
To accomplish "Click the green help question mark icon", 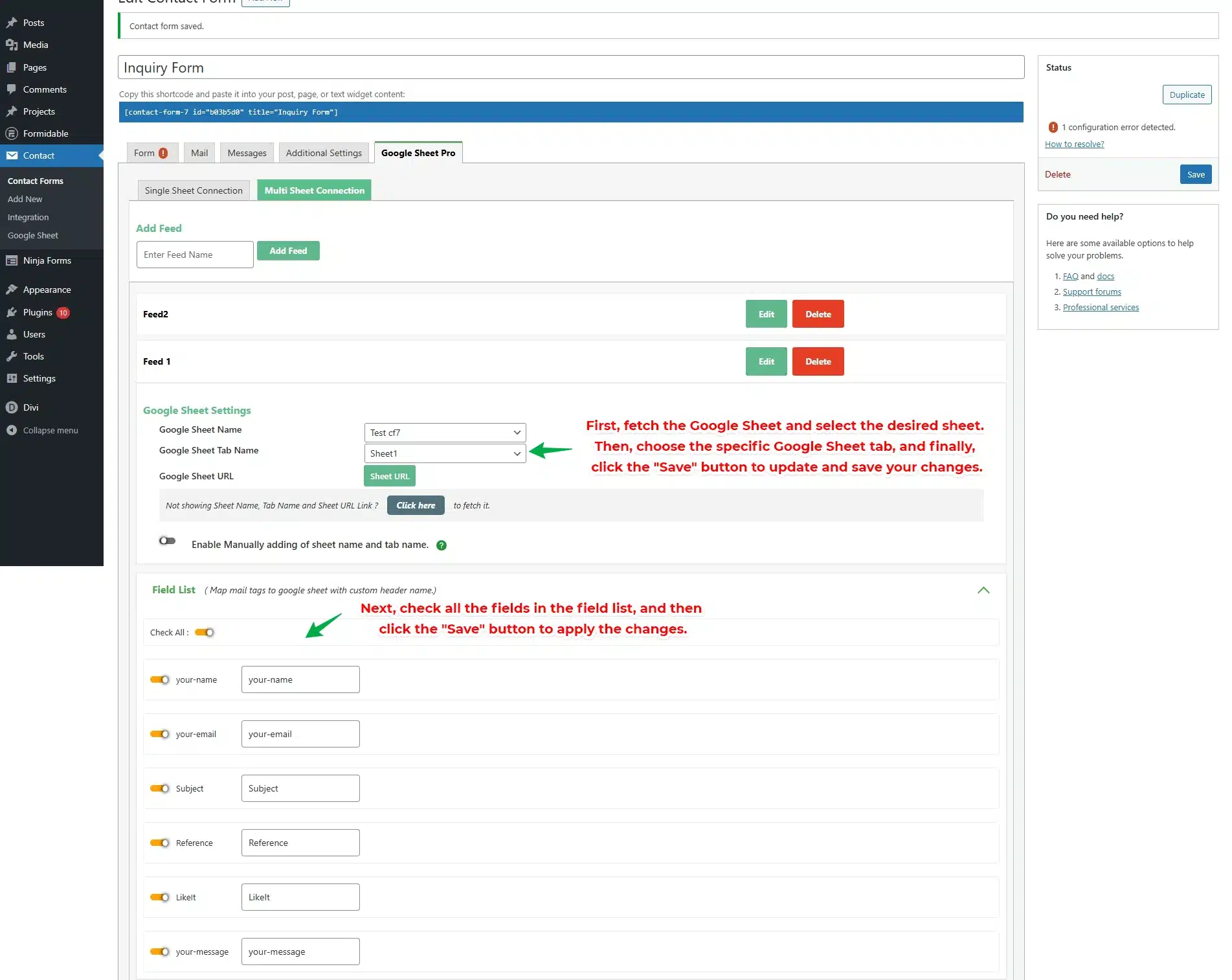I will pyautogui.click(x=442, y=545).
